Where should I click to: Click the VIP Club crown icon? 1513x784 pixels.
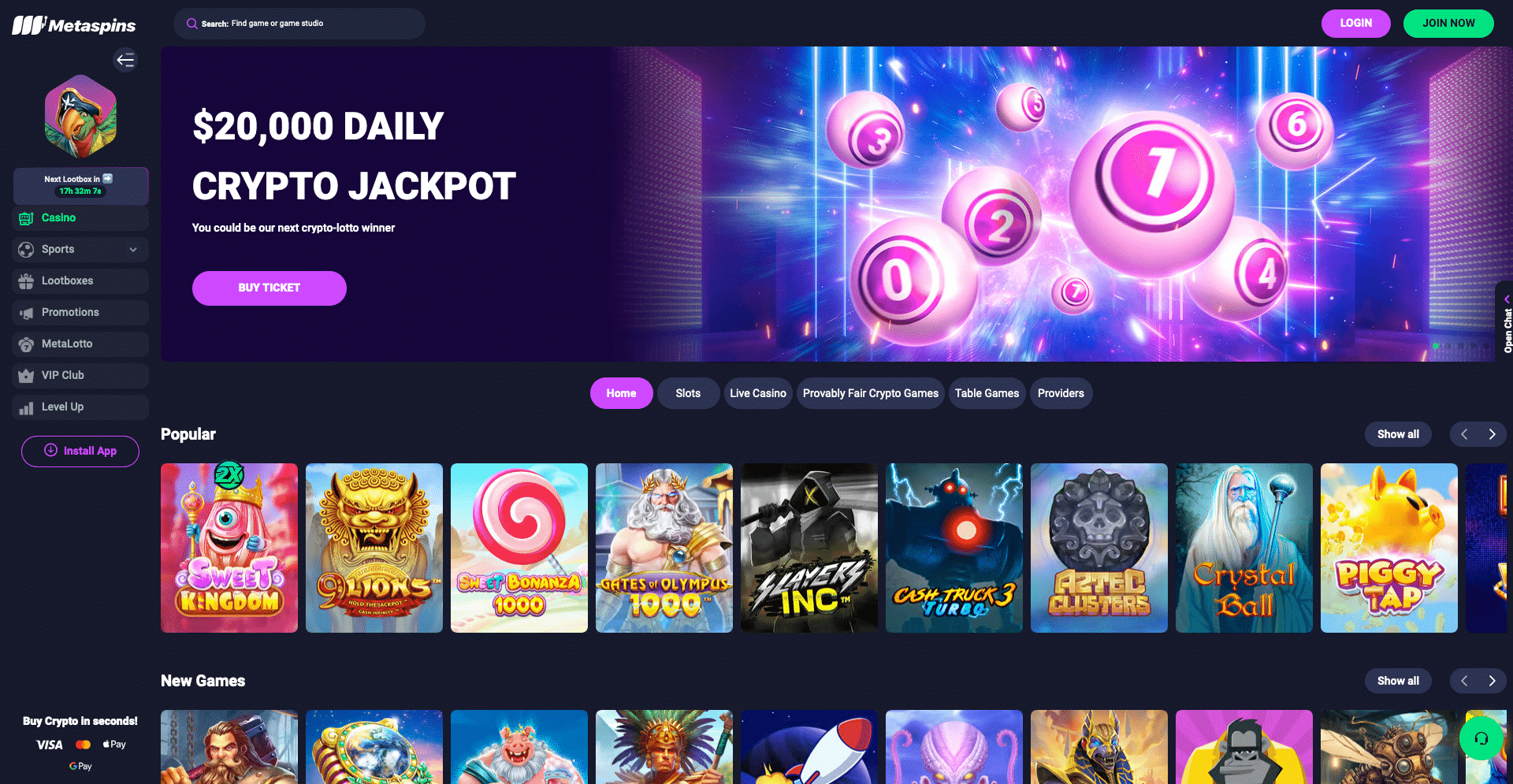[26, 376]
